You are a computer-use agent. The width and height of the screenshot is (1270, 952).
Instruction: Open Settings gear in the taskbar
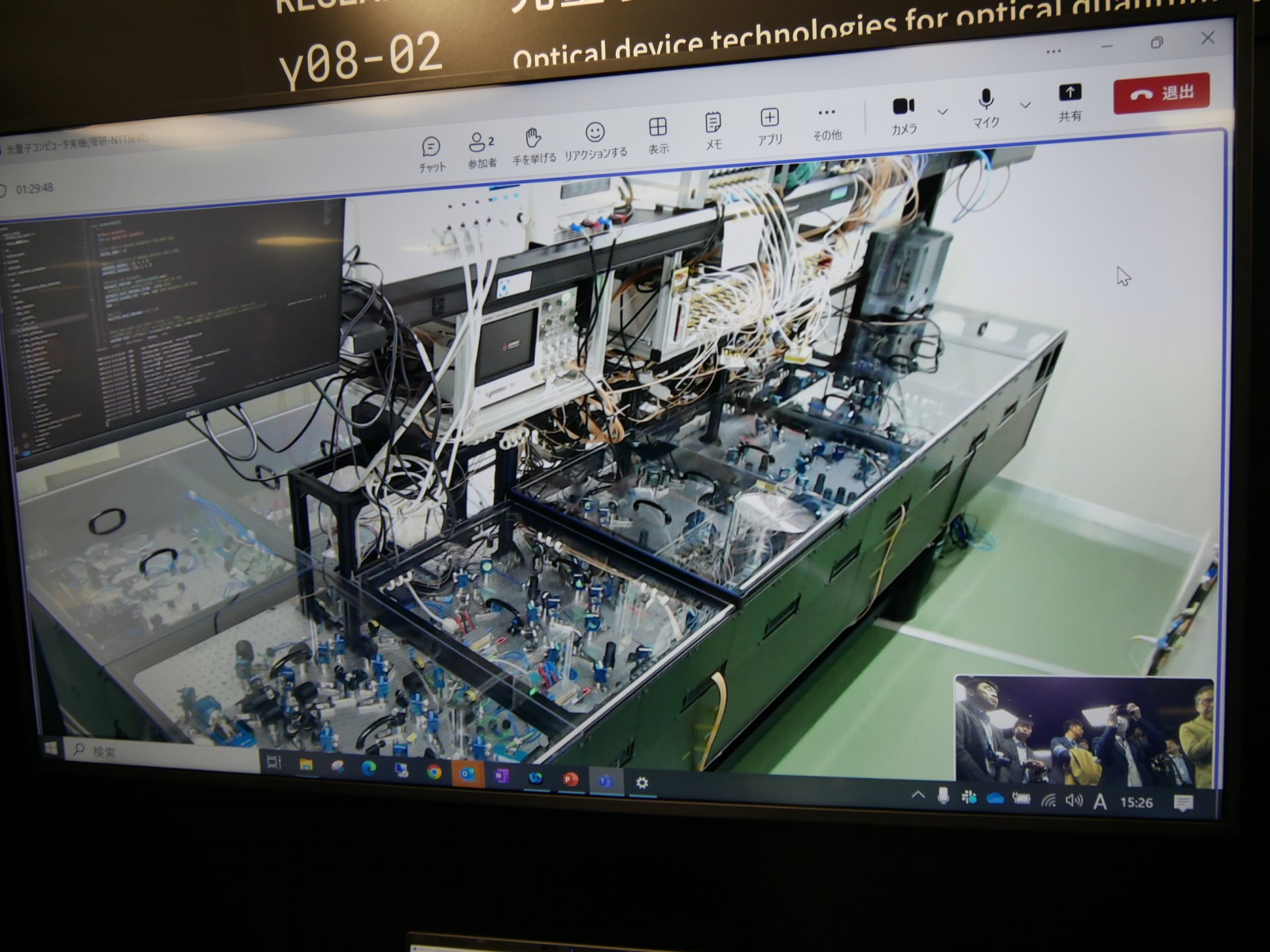641,784
